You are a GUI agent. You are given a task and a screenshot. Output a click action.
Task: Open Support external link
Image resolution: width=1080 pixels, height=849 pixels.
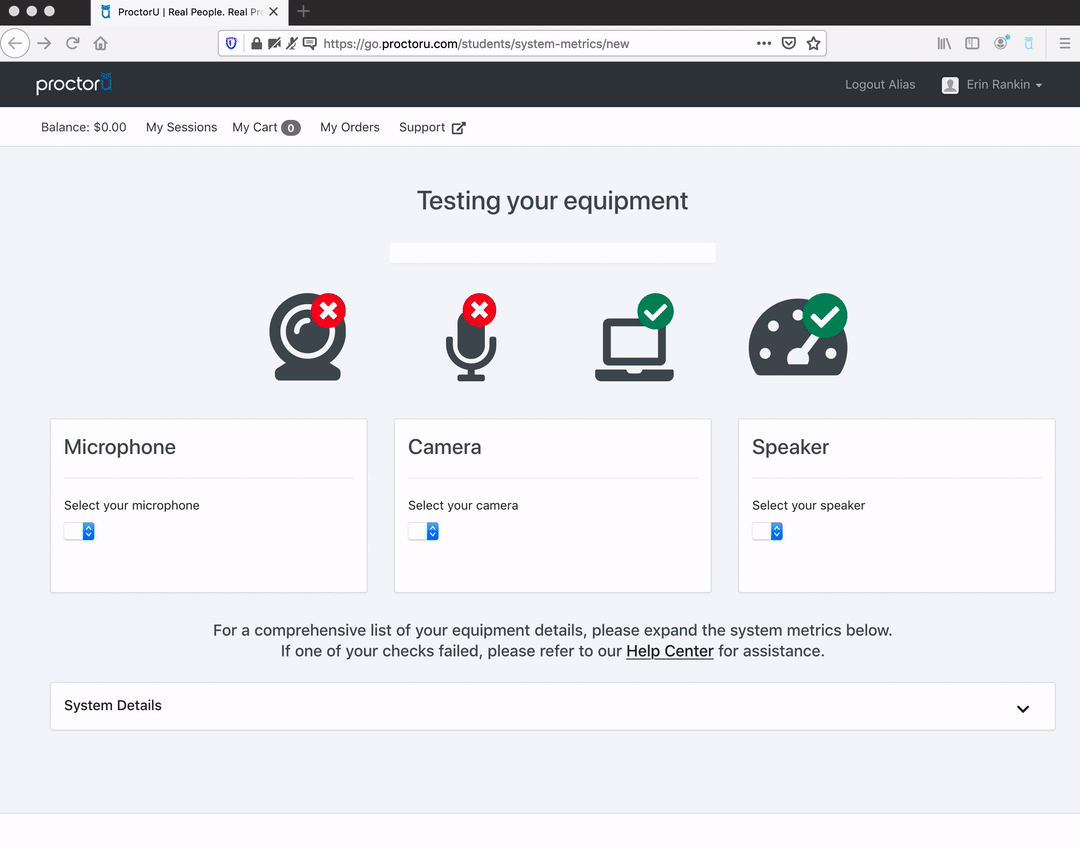point(432,127)
